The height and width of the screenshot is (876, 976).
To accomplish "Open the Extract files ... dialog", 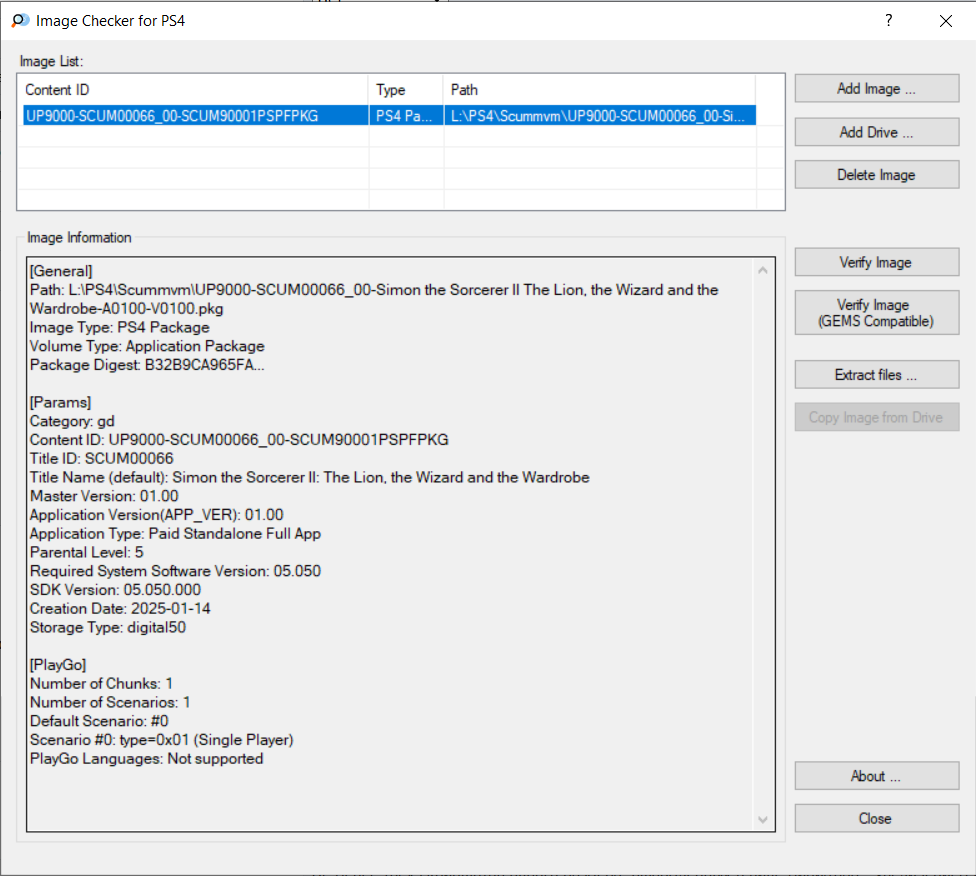I will (876, 374).
